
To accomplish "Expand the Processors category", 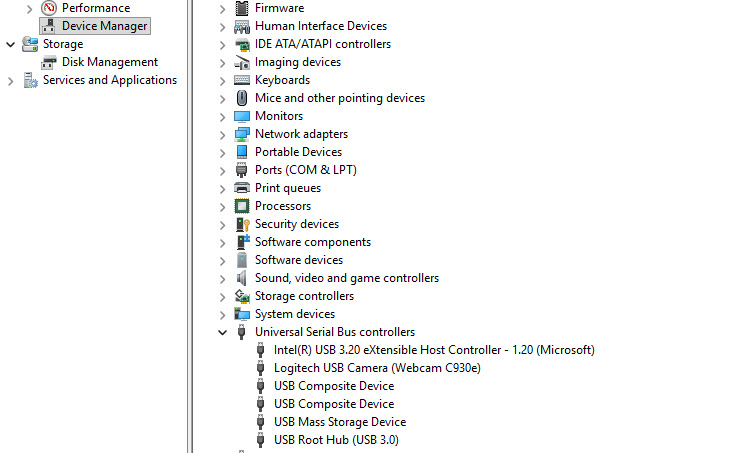I will 222,207.
